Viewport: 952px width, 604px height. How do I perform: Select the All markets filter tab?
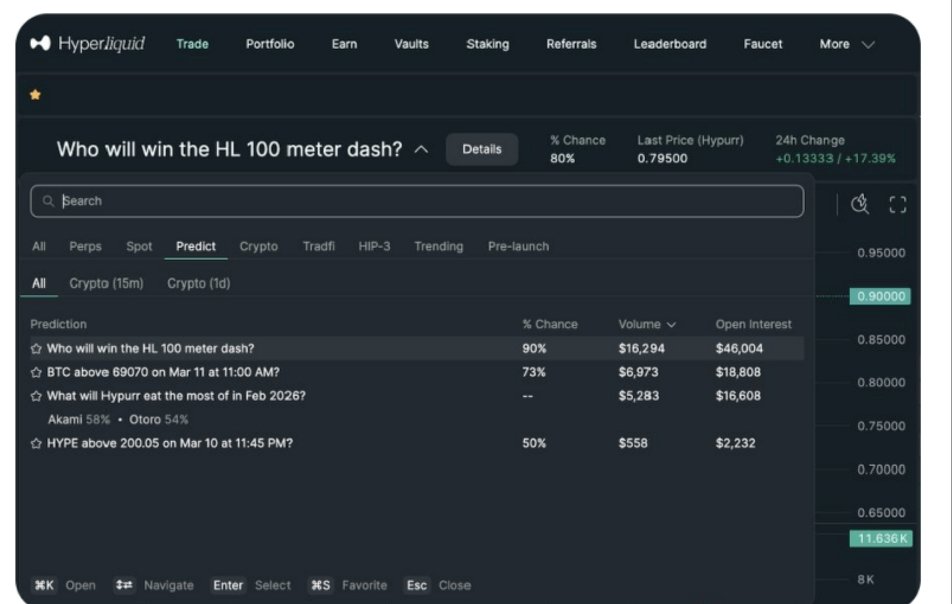39,246
